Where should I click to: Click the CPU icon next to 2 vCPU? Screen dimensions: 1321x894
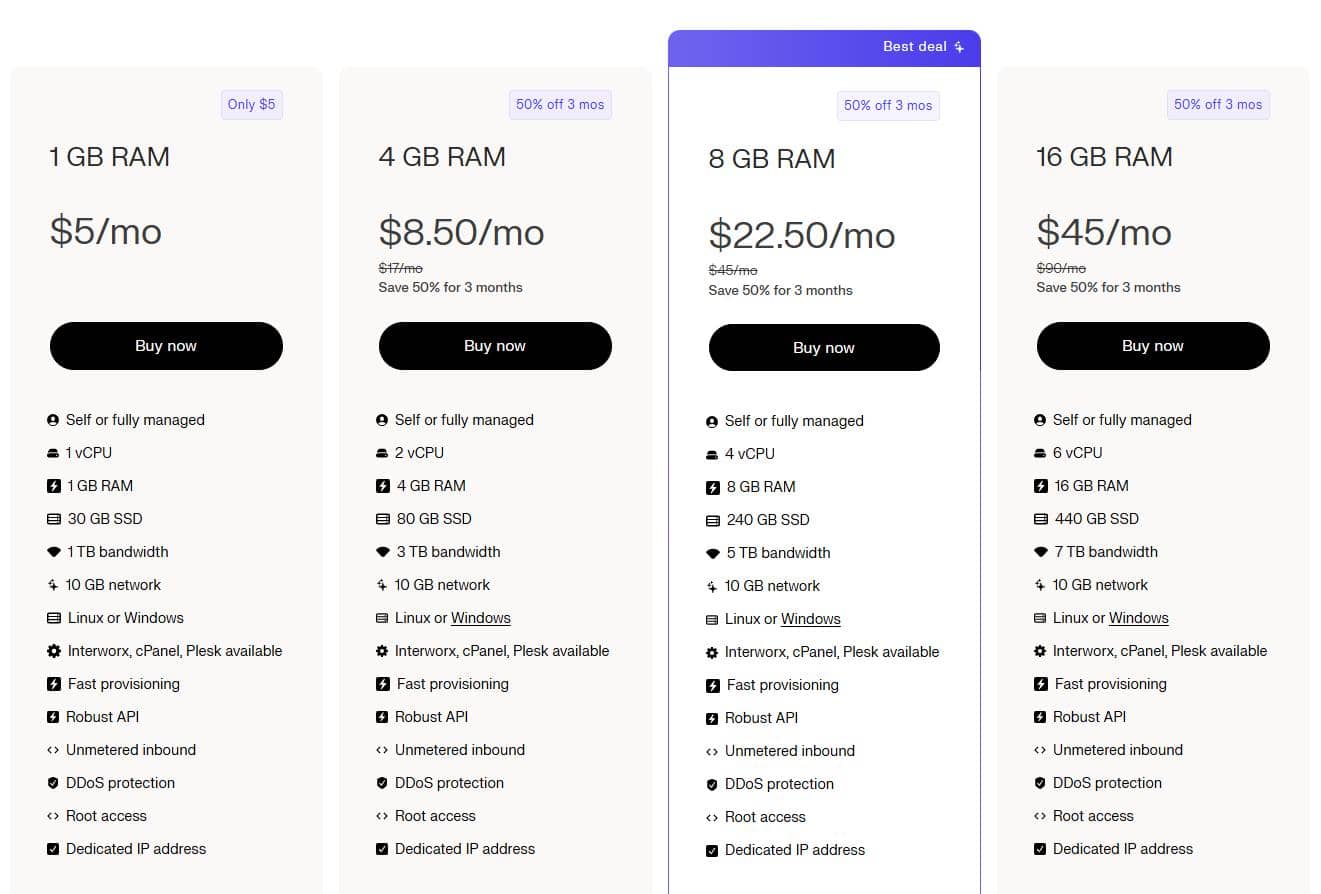click(382, 453)
